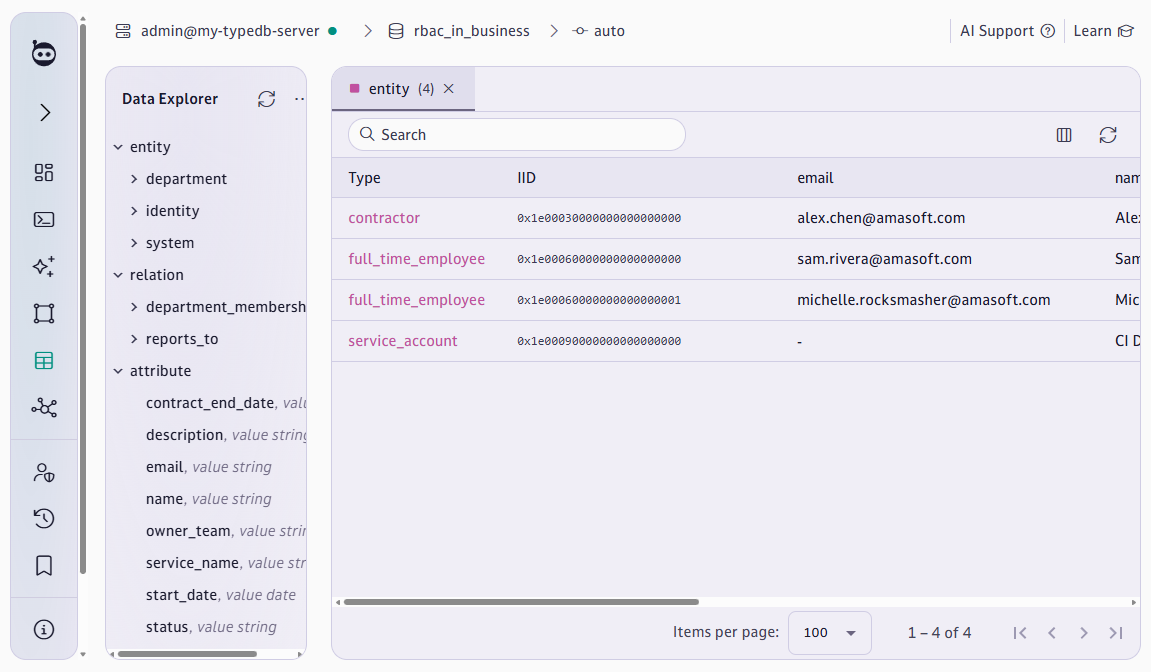Screen dimensions: 1151x672
Task: Expand the identity tree node
Action: (134, 211)
